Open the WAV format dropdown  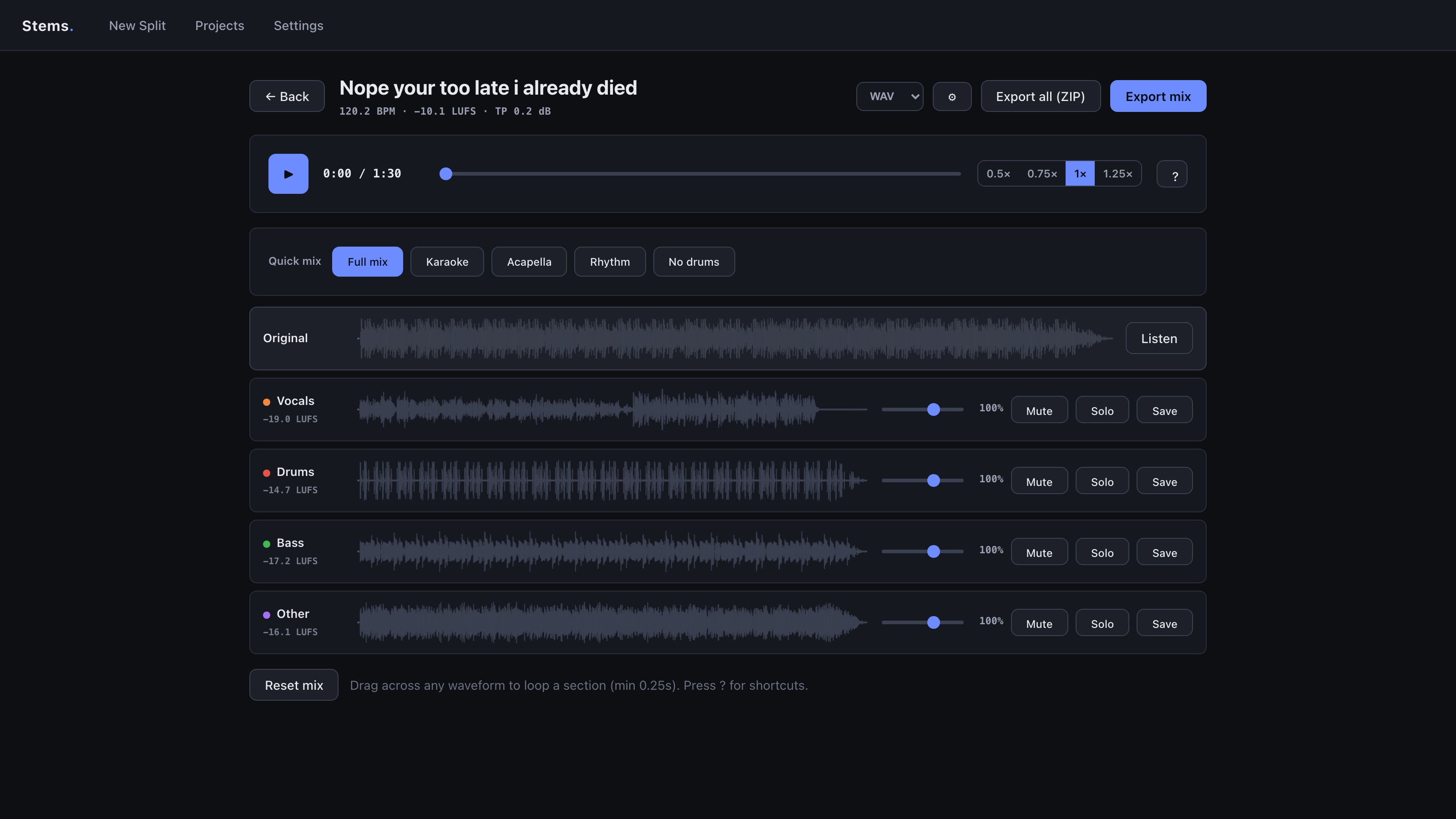(x=890, y=96)
